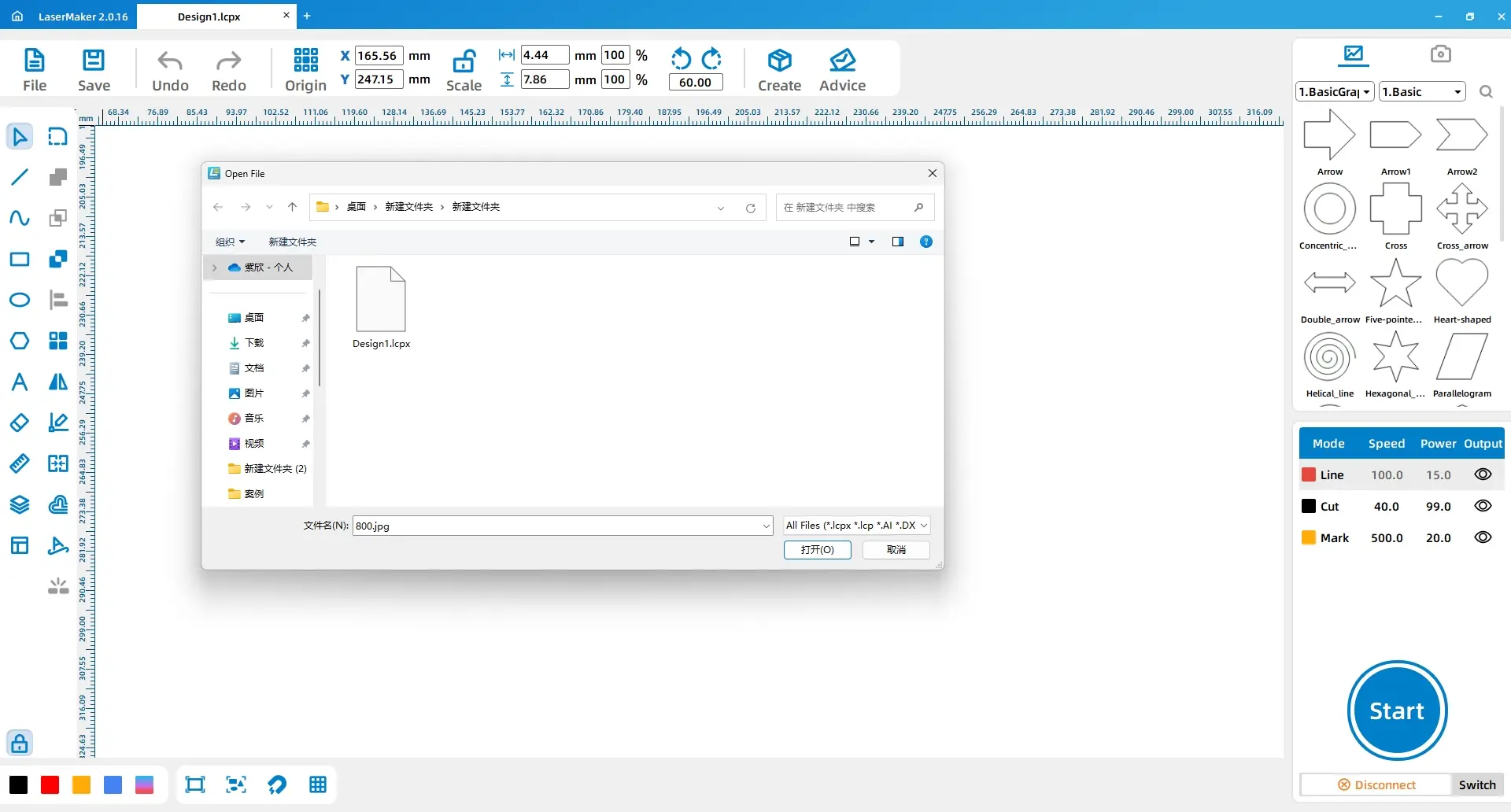Select the Design1.lcpx document tab
This screenshot has width=1511, height=812.
(x=209, y=17)
